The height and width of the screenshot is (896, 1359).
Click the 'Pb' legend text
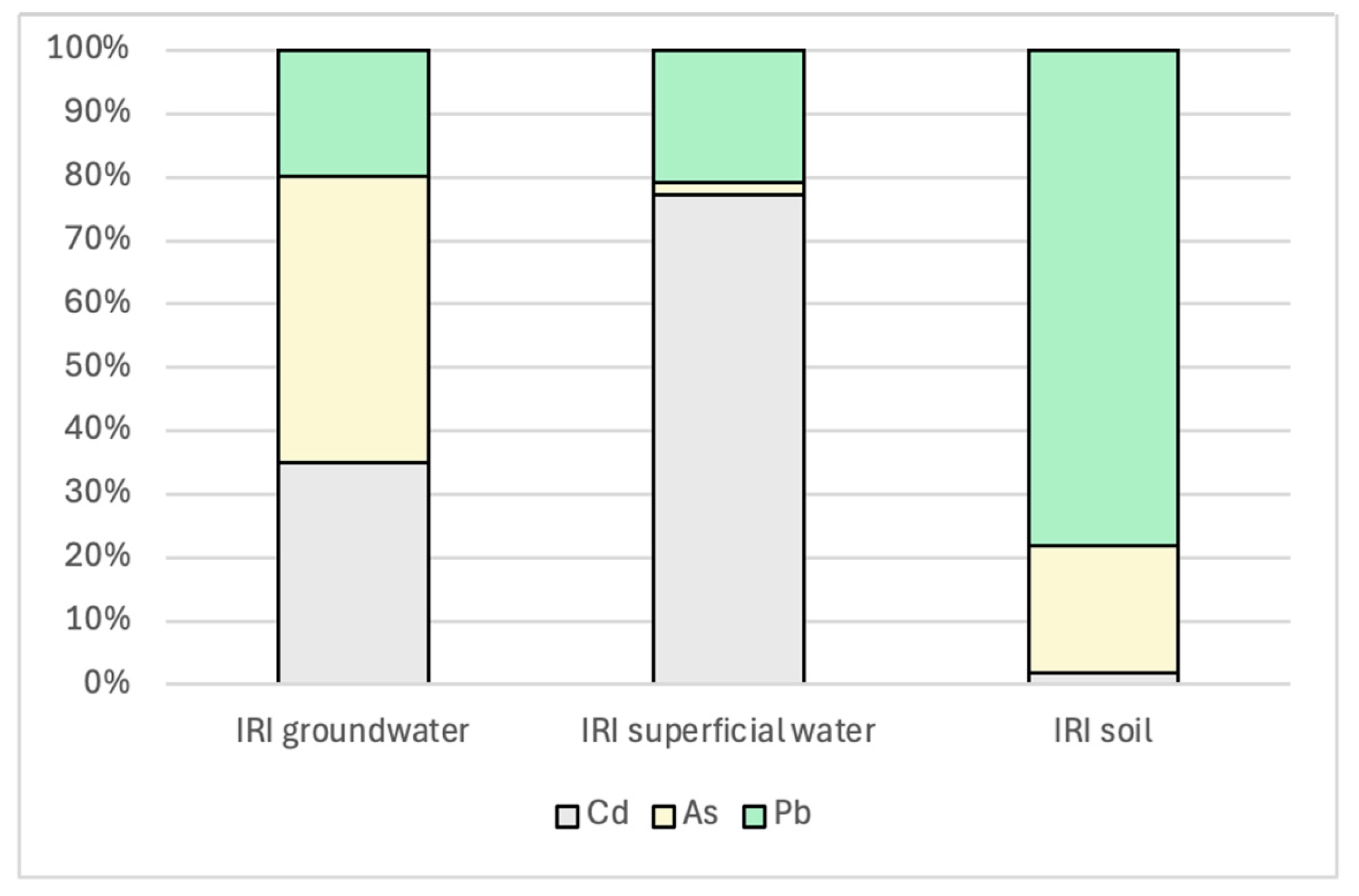792,813
